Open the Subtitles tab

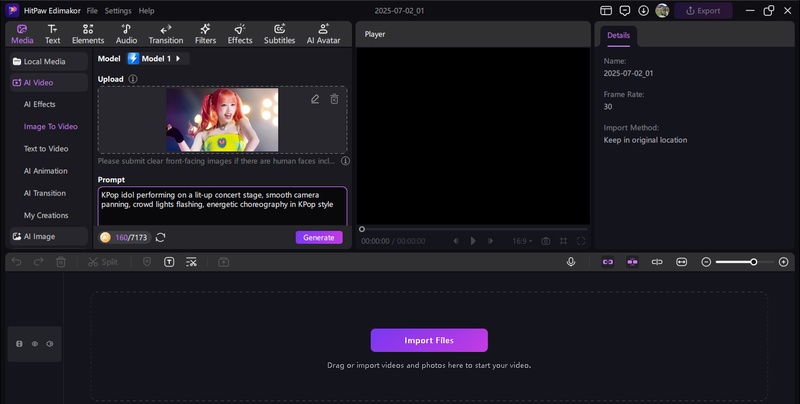pos(279,34)
